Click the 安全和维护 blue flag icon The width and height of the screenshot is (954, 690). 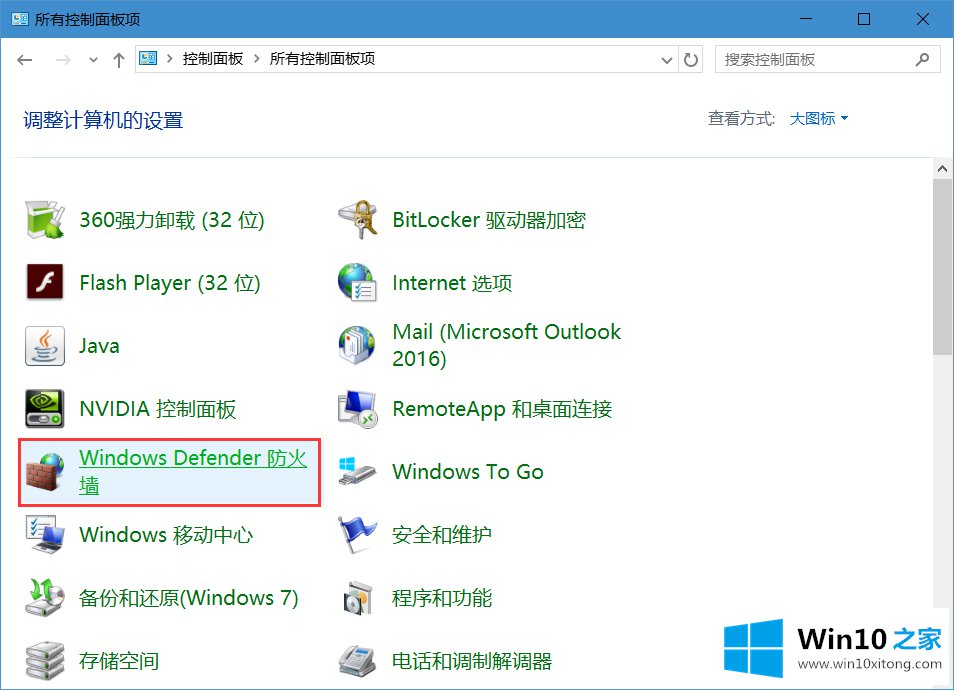(358, 535)
